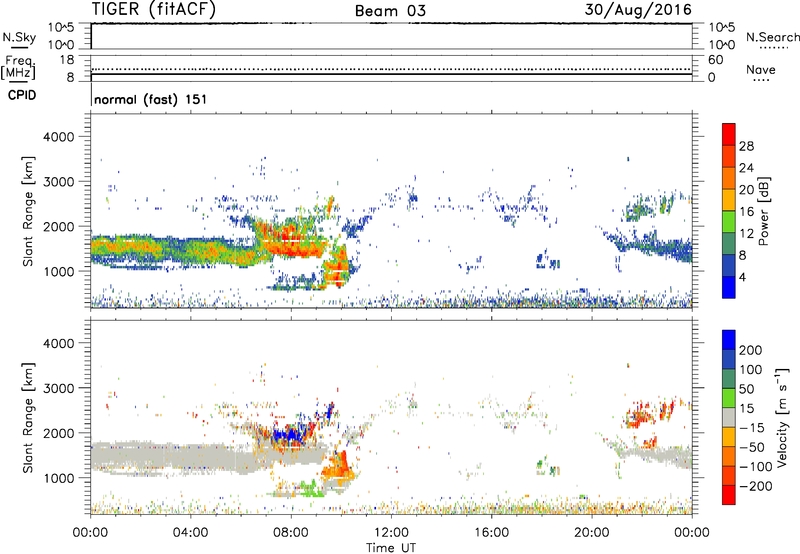The height and width of the screenshot is (554, 800).
Task: Select the bright blue band above 200 on the Velocity bar
Action: click(729, 340)
